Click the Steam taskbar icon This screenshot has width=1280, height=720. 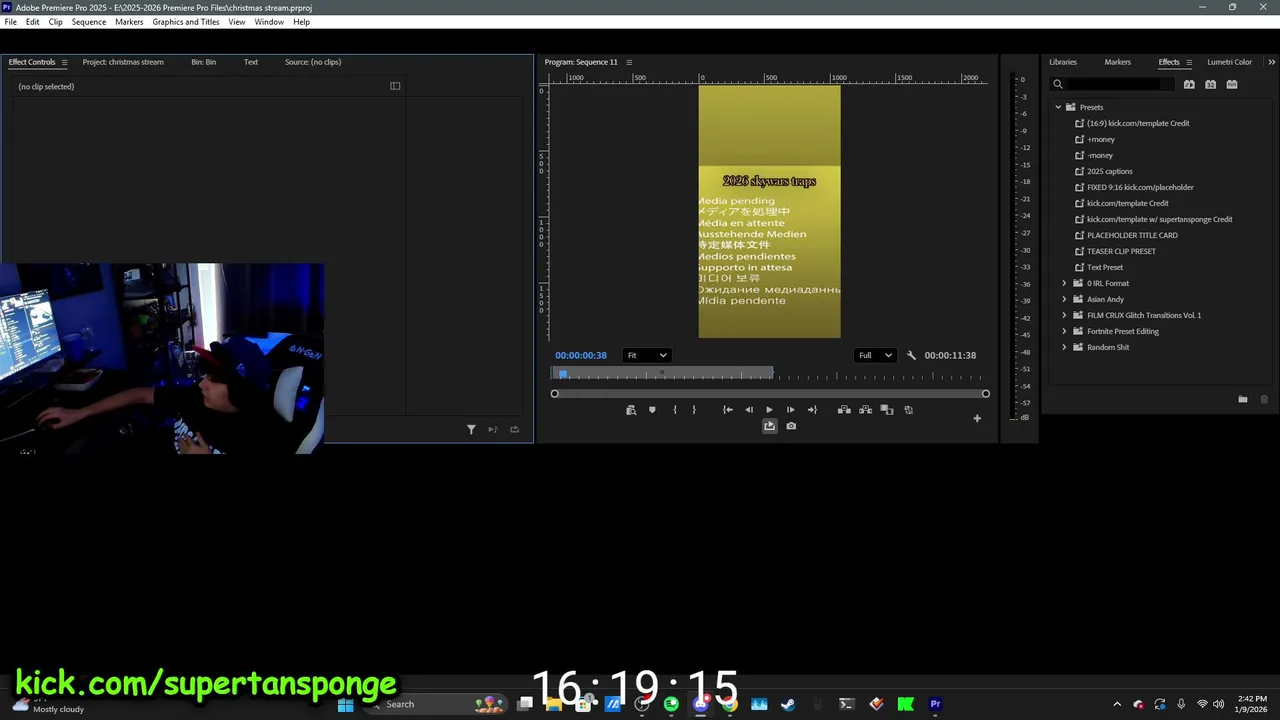tap(788, 704)
